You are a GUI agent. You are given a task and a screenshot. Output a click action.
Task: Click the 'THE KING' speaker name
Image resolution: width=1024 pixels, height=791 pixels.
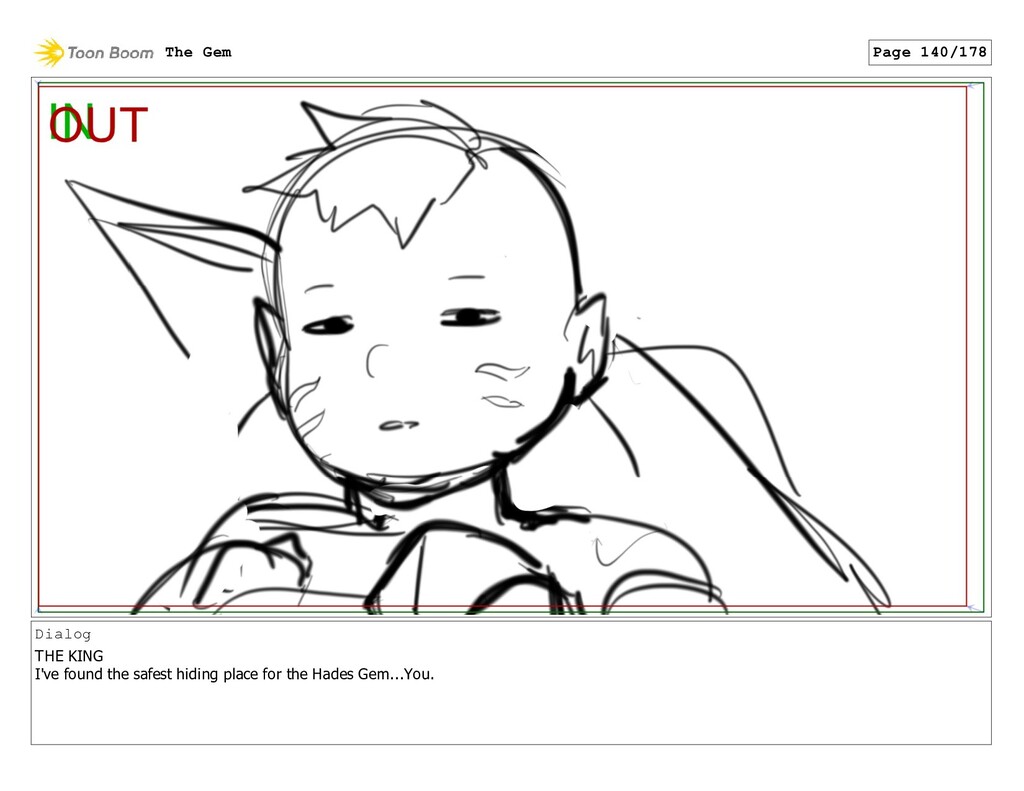pos(69,656)
